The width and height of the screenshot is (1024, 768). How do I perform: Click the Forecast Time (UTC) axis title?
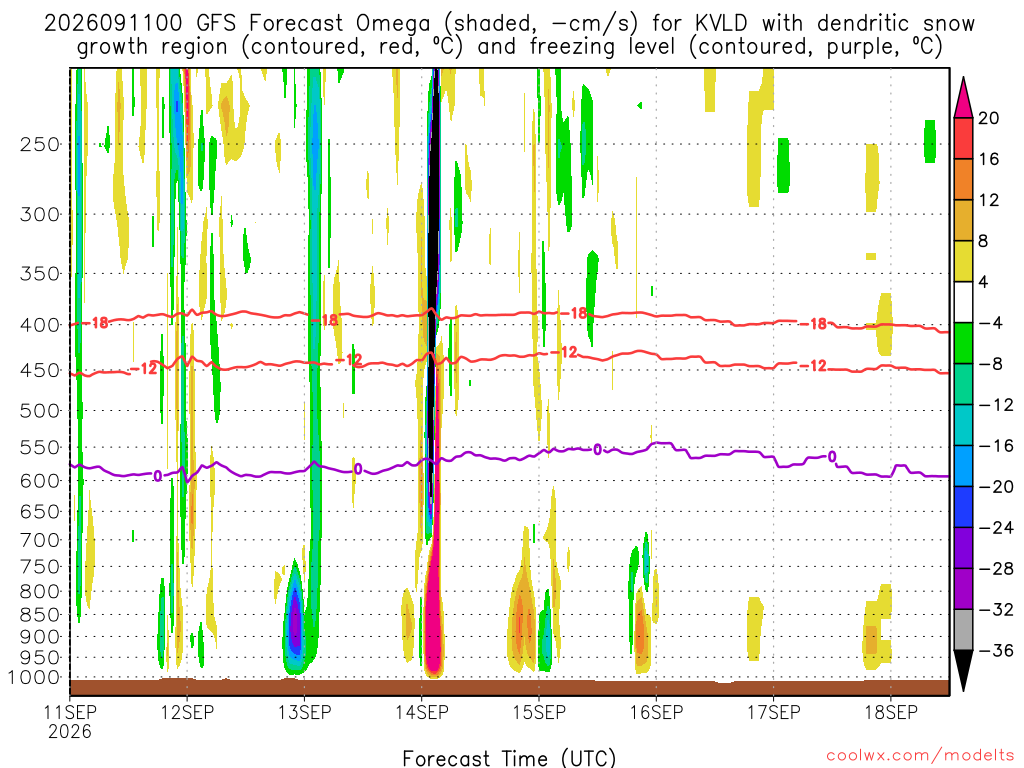(509, 758)
